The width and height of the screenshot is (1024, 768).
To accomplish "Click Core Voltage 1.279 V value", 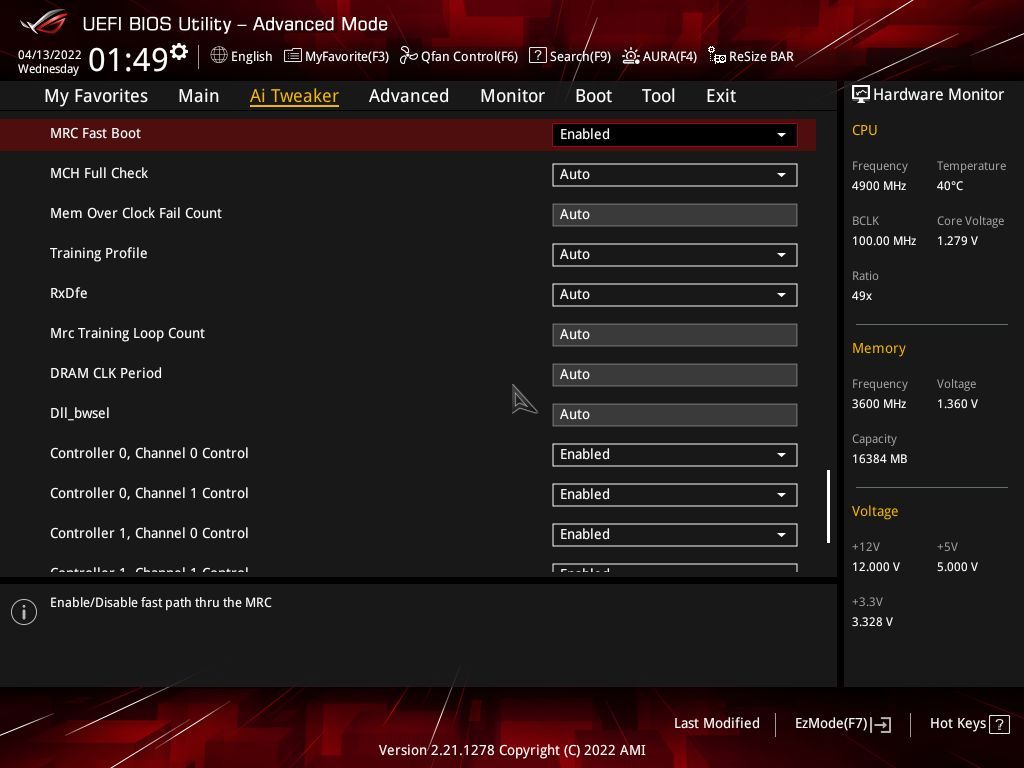I will point(957,241).
